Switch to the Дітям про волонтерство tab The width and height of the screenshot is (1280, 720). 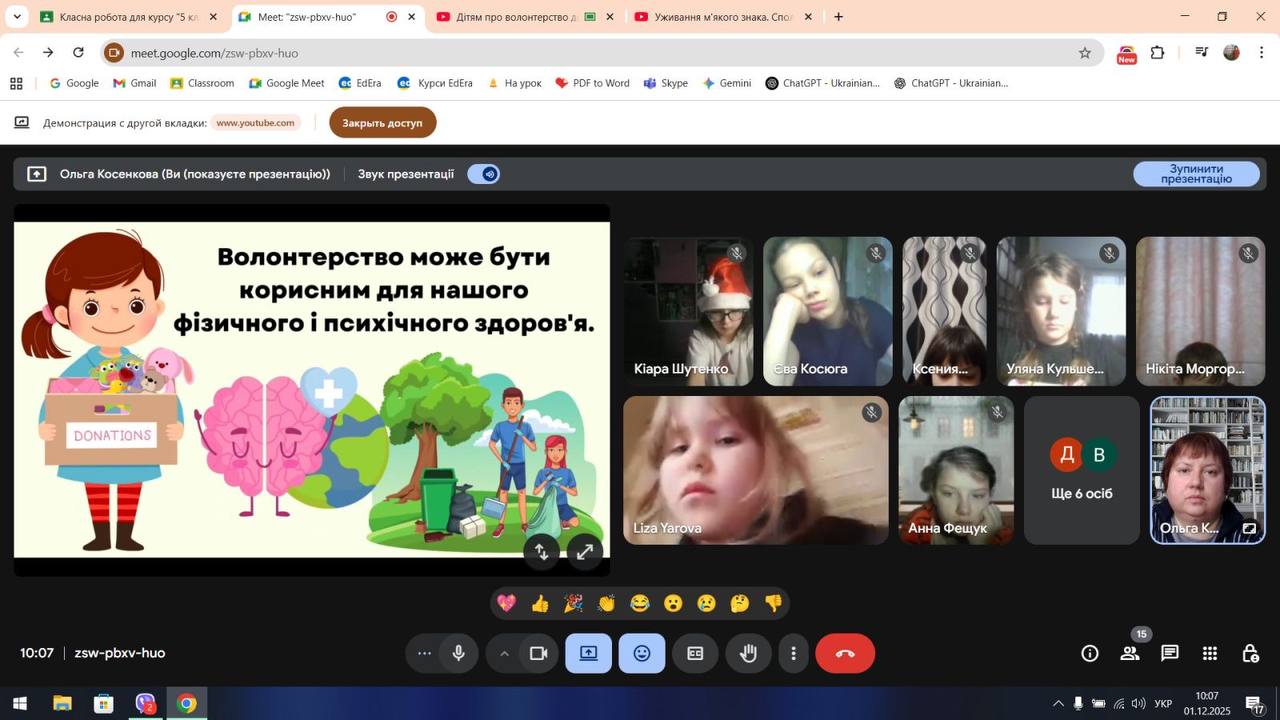coord(515,17)
